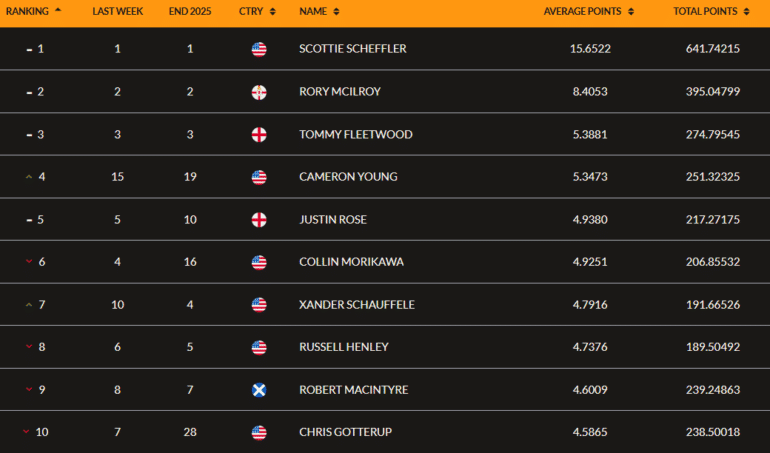The image size is (770, 453).
Task: Click Robert MacIntyre's Scotland flag icon
Action: [x=259, y=390]
